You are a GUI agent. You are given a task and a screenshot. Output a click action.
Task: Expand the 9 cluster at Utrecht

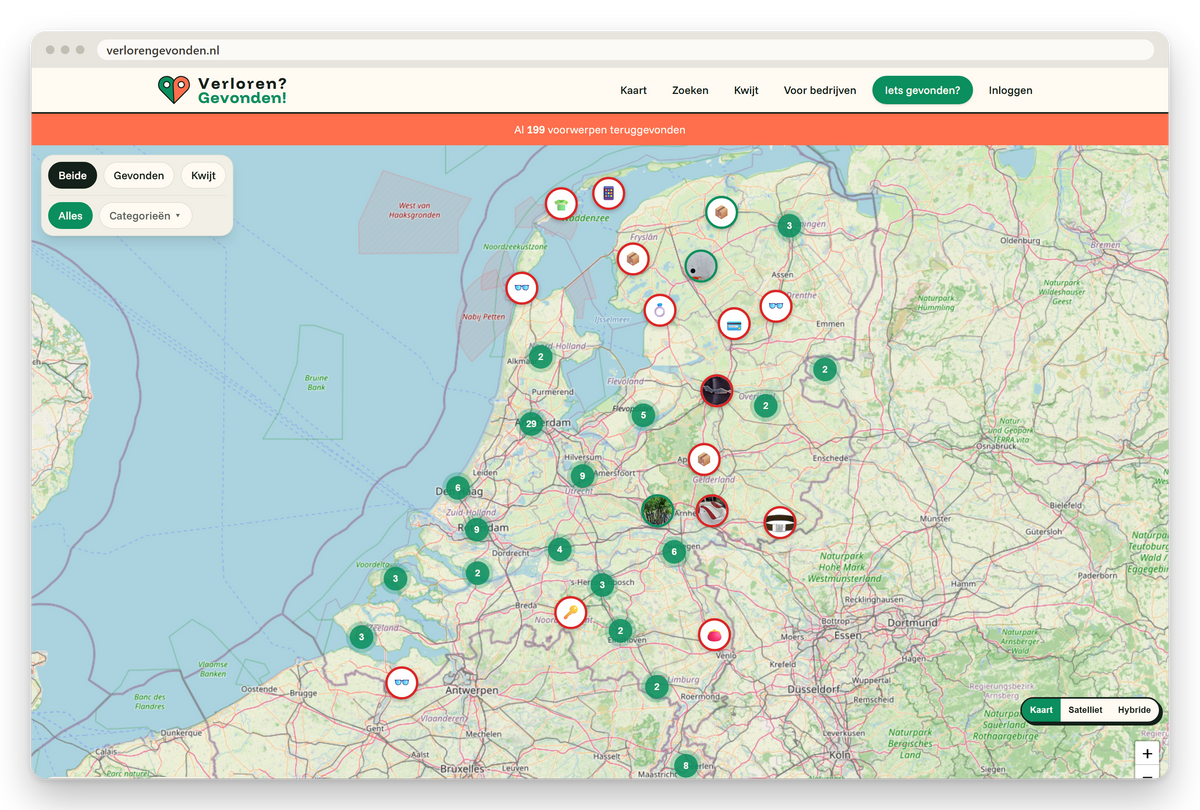coord(582,476)
